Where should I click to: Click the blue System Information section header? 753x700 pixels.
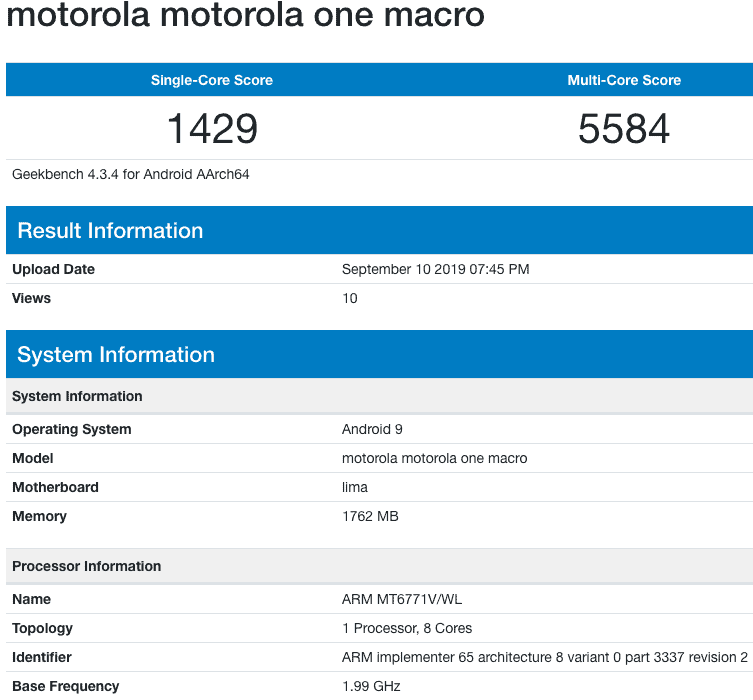pyautogui.click(x=116, y=355)
